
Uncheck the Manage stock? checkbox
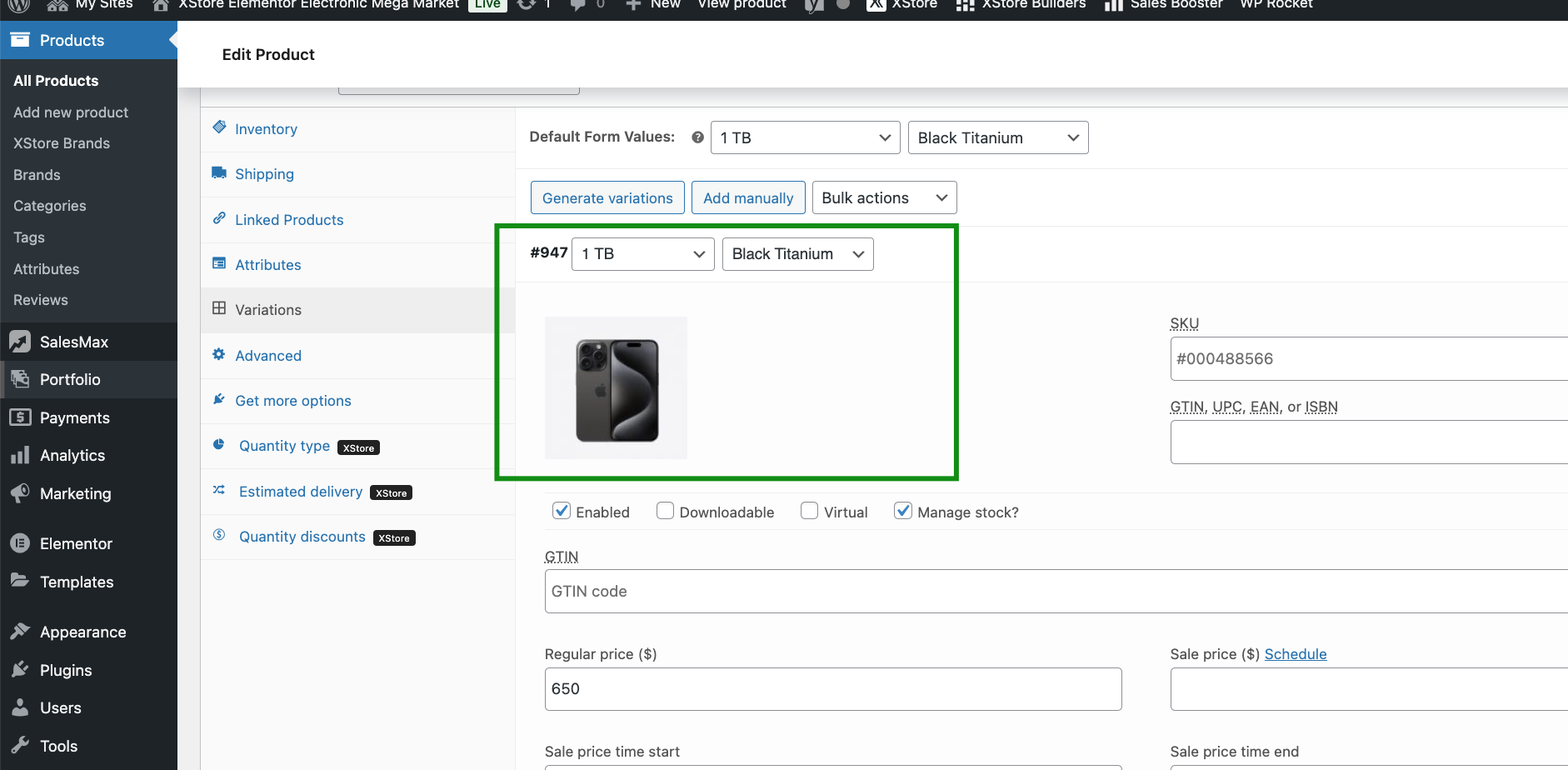[x=903, y=511]
